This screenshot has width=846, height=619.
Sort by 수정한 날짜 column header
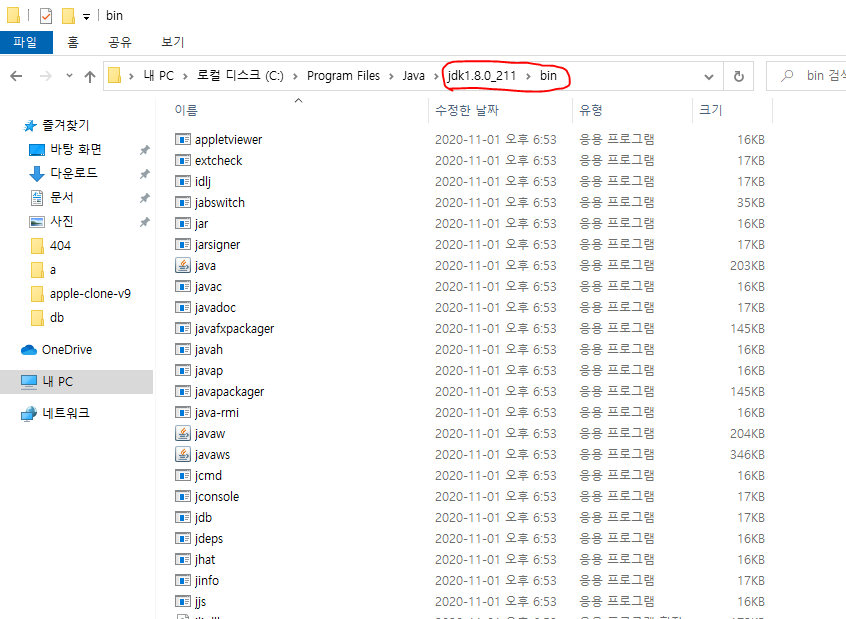[x=467, y=110]
